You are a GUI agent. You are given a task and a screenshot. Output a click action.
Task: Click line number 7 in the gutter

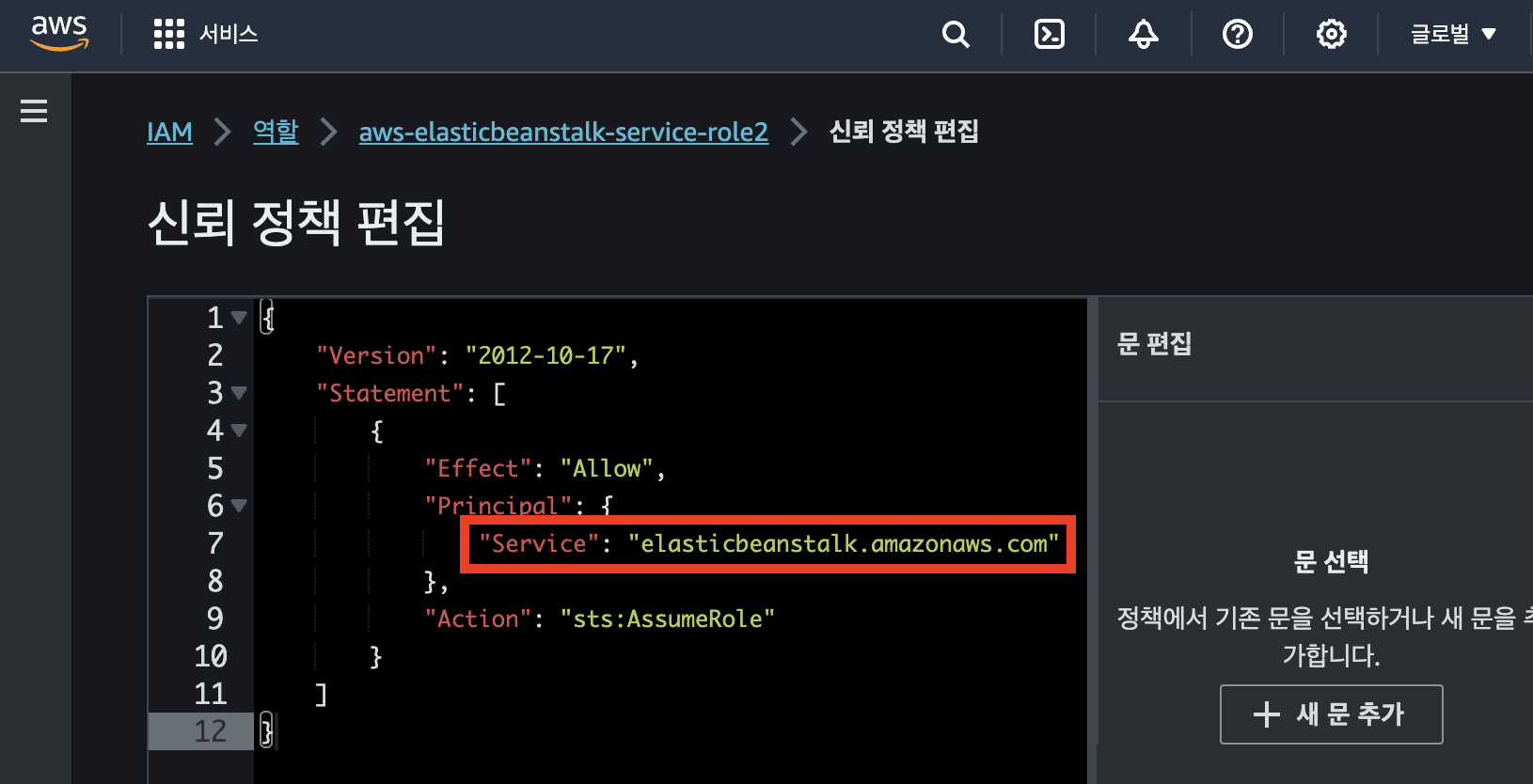215,543
